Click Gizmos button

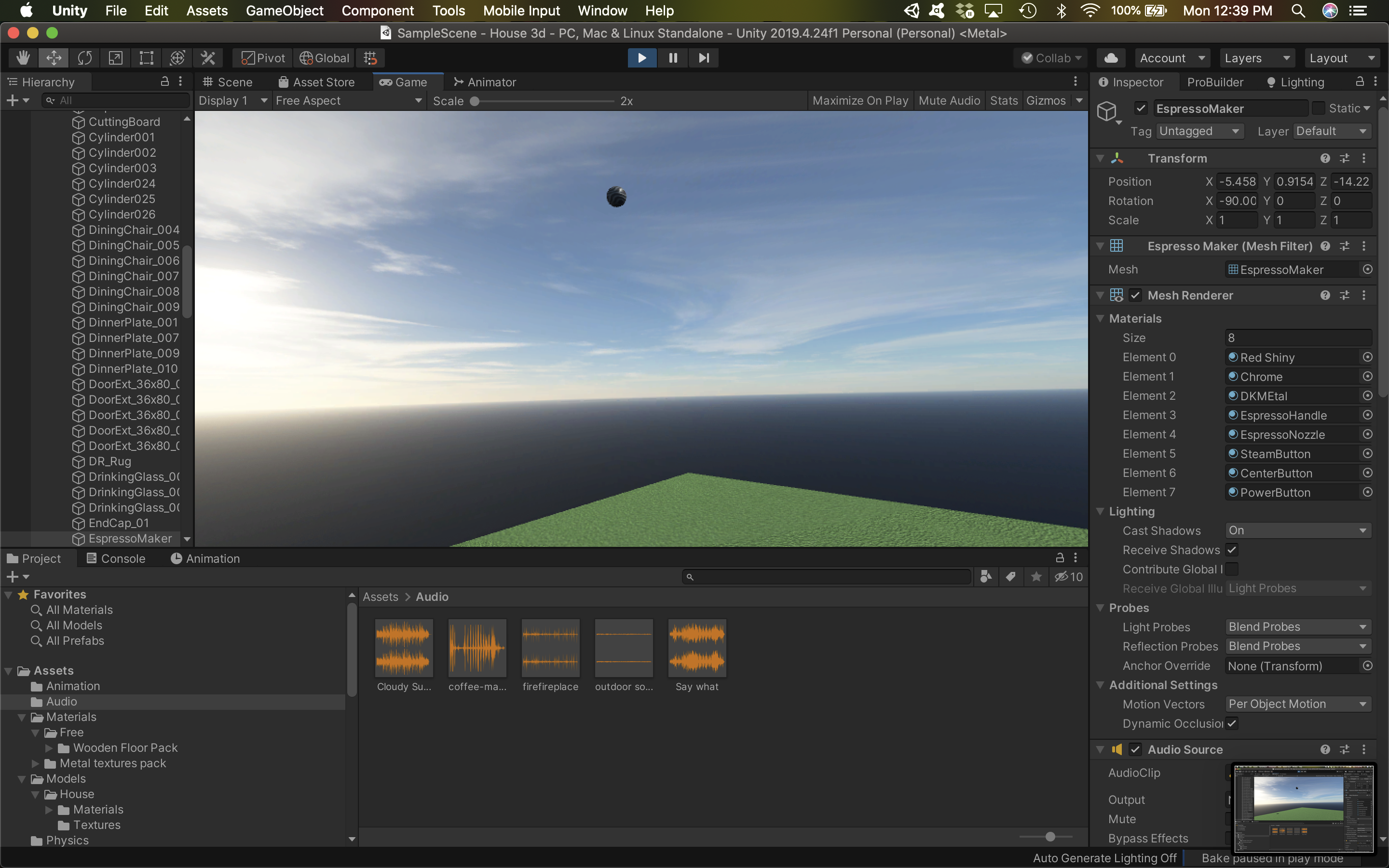pyautogui.click(x=1046, y=100)
